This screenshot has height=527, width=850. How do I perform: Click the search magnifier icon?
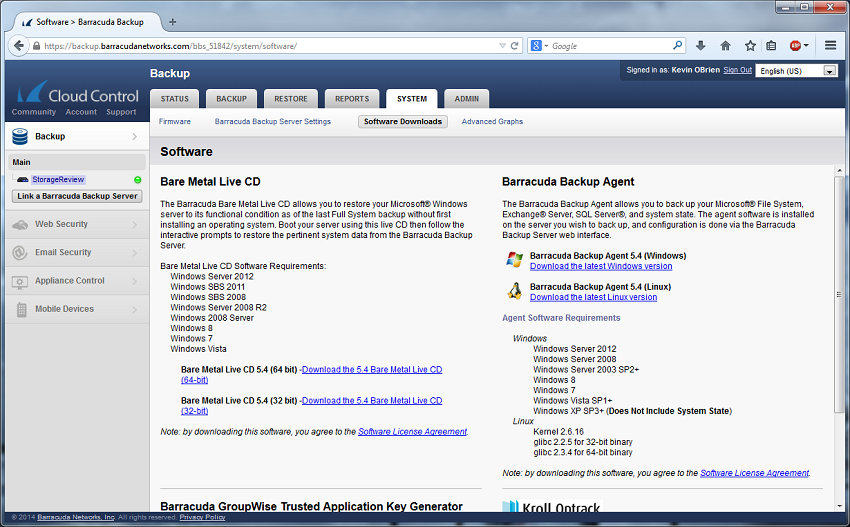point(678,46)
